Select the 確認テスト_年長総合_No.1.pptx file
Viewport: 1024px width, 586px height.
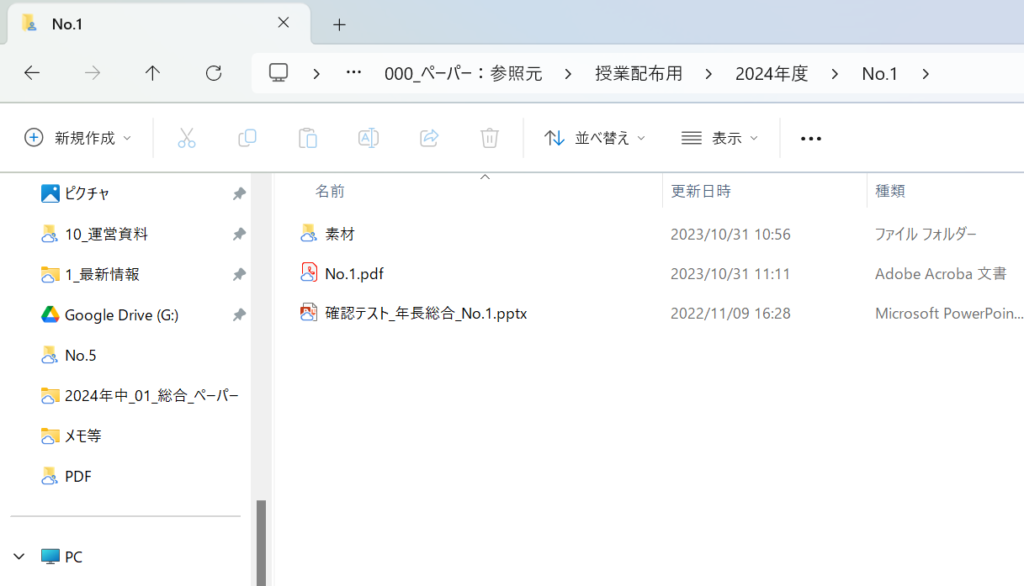[425, 314]
